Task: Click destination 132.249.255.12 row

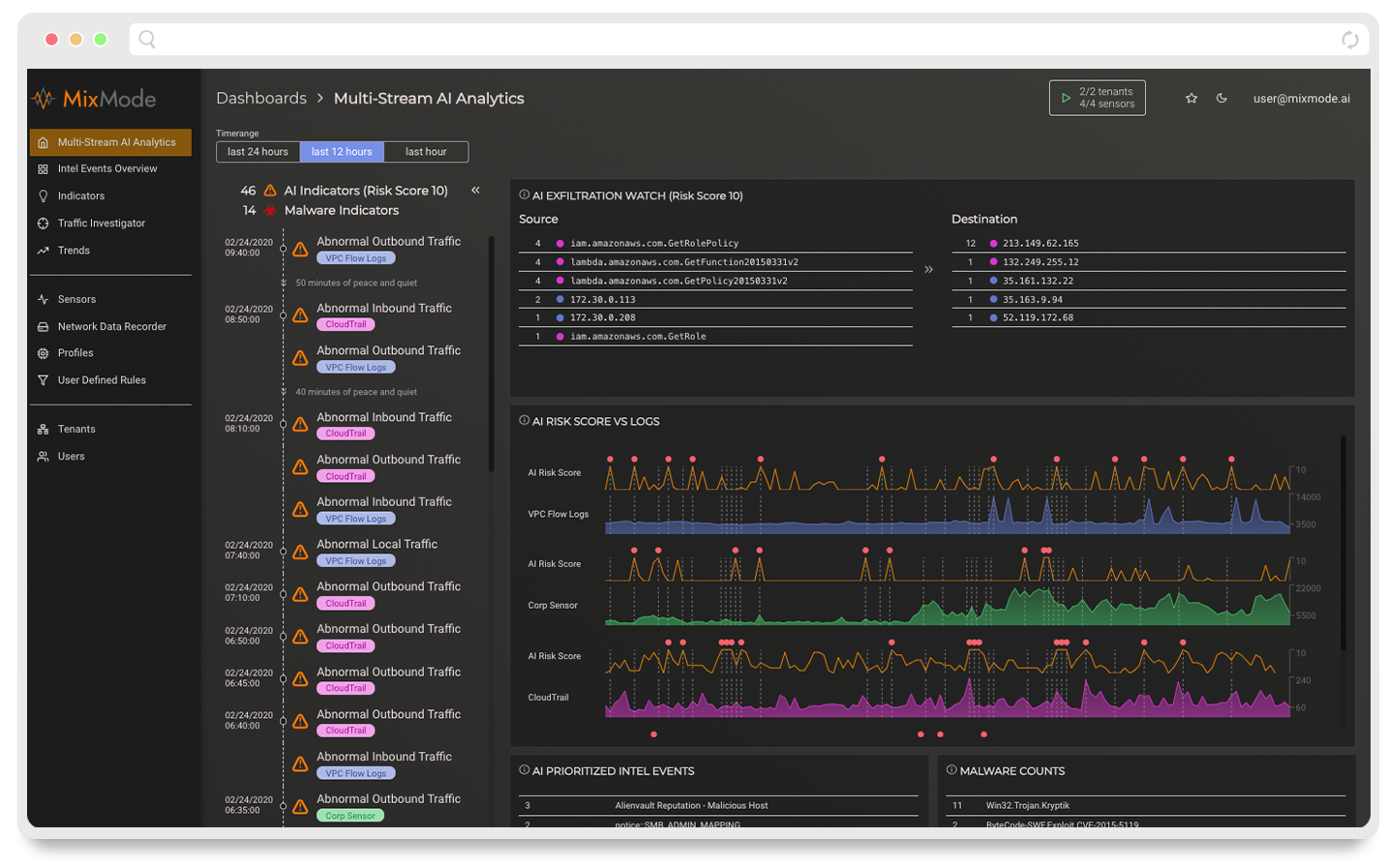Action: [x=1149, y=262]
